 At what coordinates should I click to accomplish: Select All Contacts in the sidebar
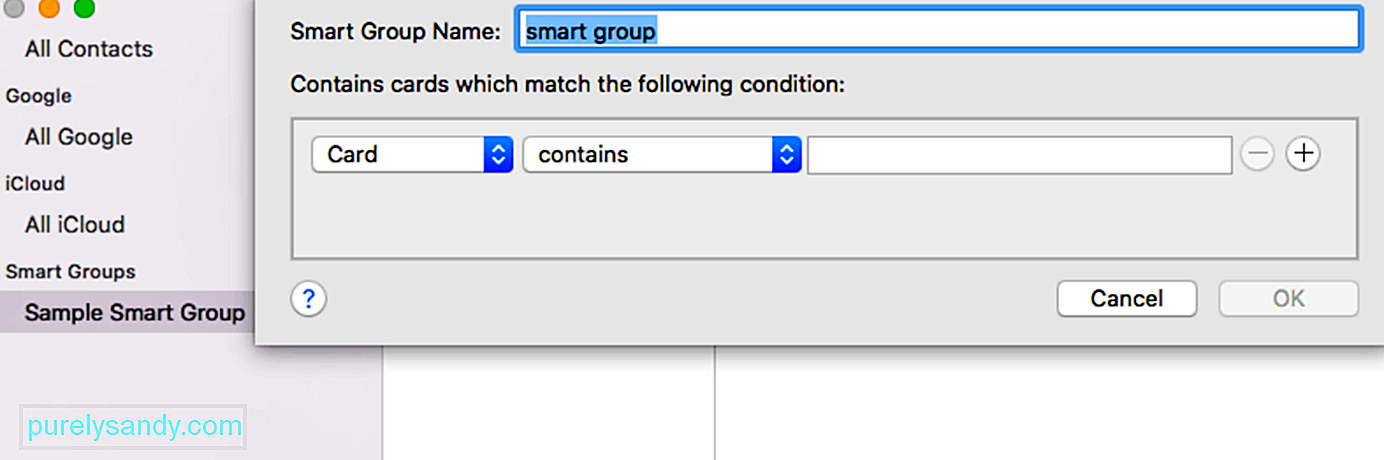[89, 49]
